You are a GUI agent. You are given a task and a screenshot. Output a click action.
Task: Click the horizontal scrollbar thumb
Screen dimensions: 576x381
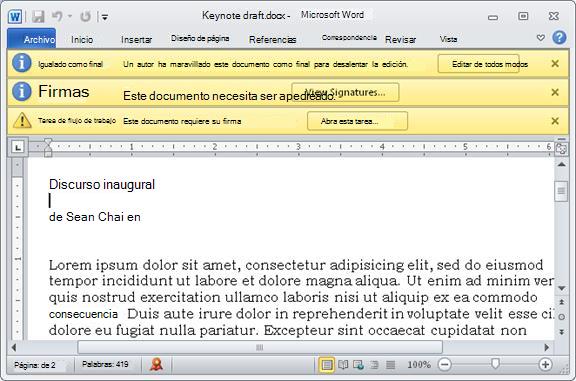click(260, 347)
